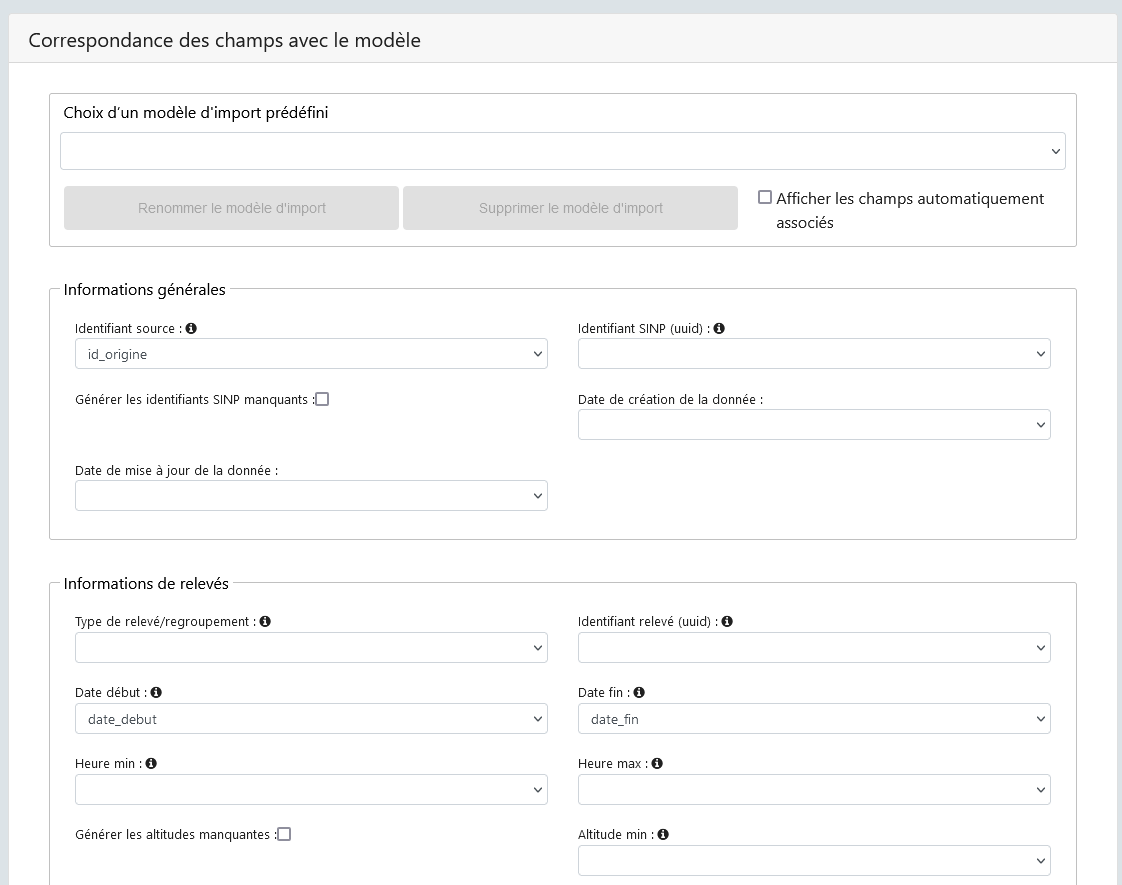
Task: Enable Afficher les champs automatiquement associés
Action: [x=765, y=197]
